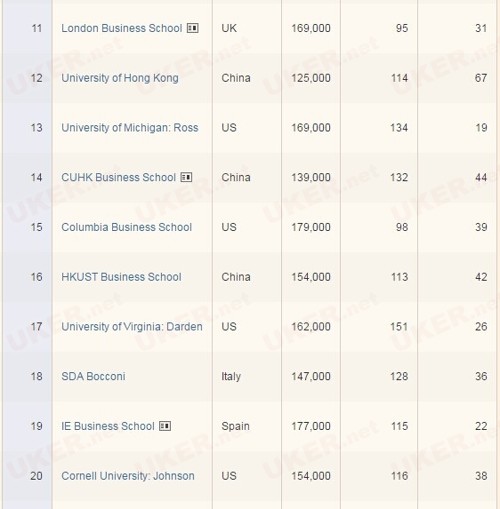Open the CUHK Business School link

click(118, 177)
